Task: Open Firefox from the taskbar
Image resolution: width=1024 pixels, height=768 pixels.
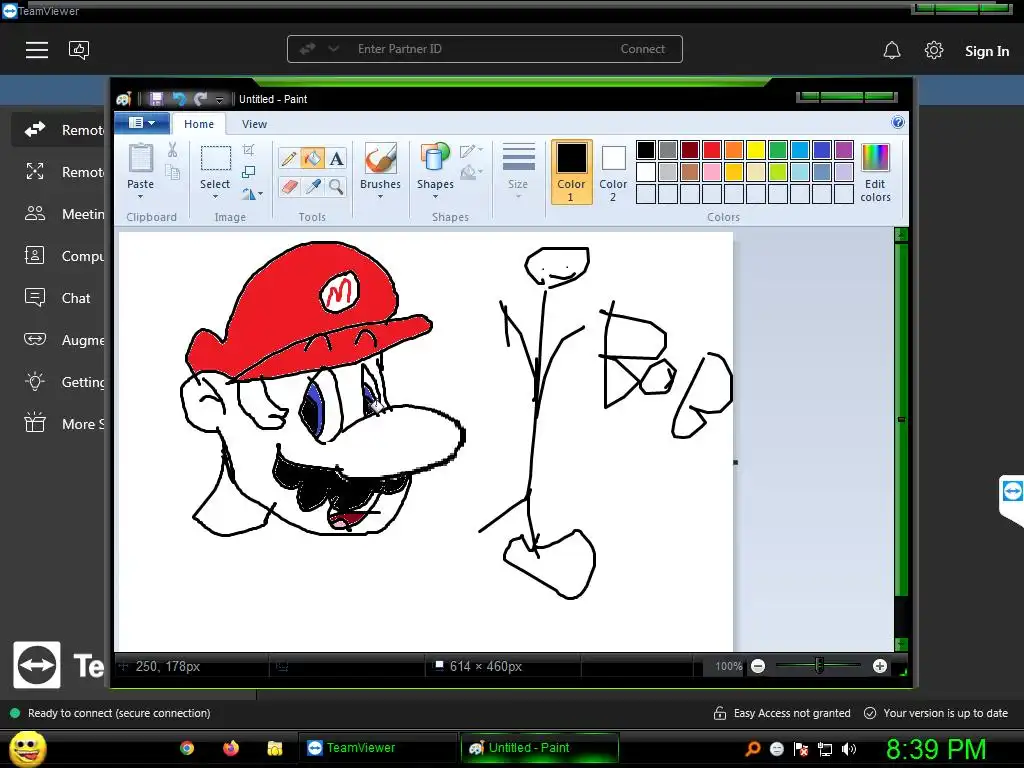Action: pos(231,748)
